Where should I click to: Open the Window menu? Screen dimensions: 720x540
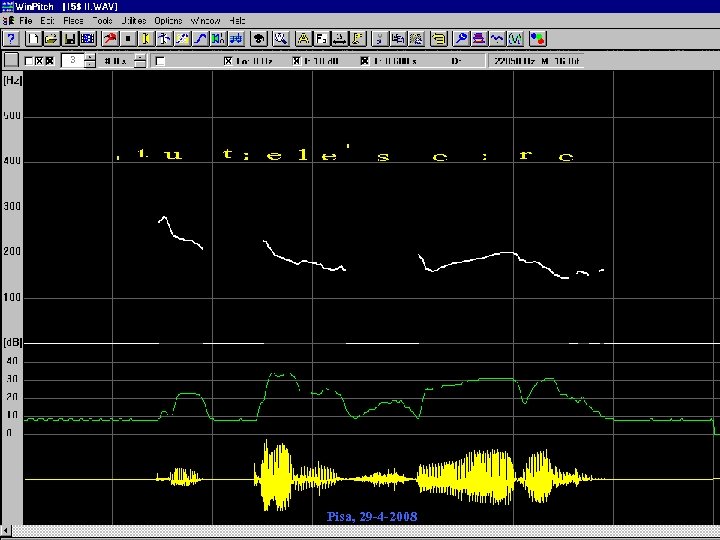point(205,20)
